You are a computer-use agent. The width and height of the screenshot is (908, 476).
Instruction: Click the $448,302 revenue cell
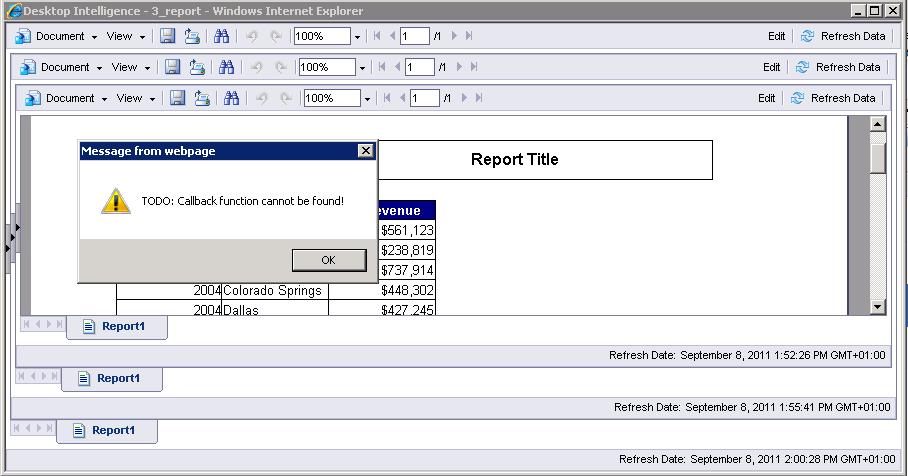(x=382, y=291)
